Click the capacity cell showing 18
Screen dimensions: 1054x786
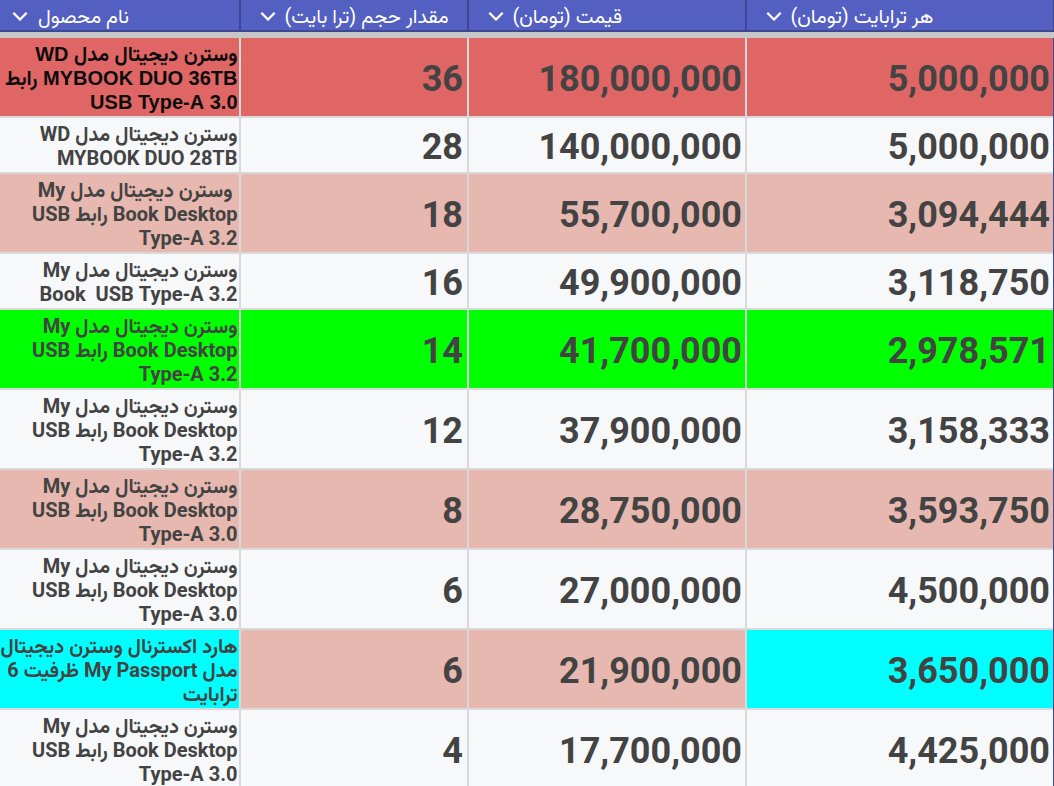click(x=354, y=214)
